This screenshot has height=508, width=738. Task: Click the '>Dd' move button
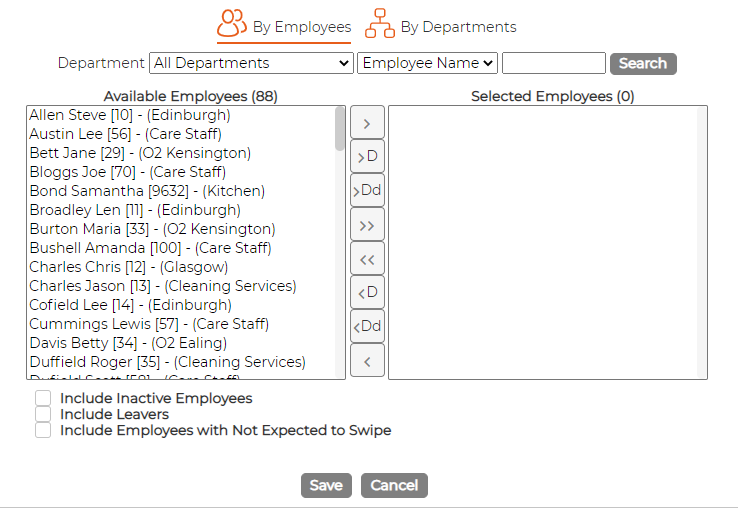click(x=367, y=190)
